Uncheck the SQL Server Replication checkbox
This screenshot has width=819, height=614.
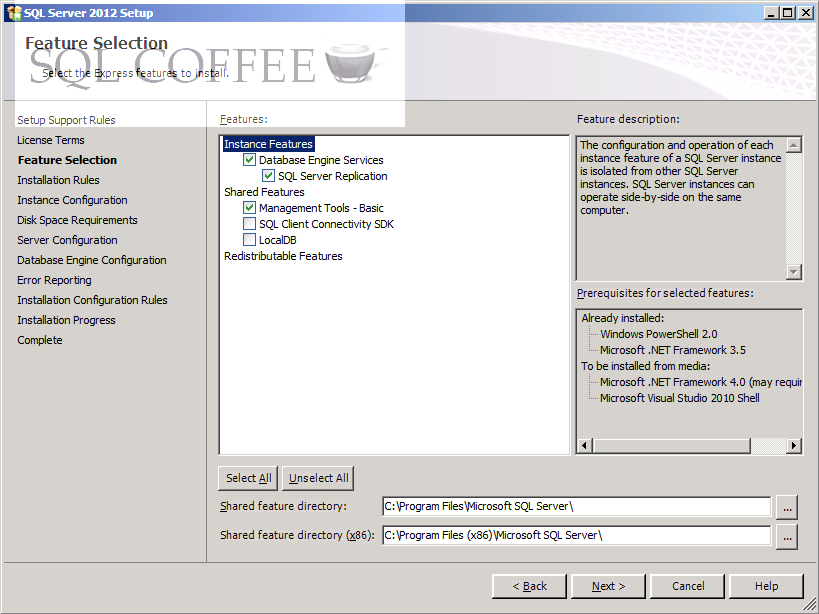[x=268, y=176]
